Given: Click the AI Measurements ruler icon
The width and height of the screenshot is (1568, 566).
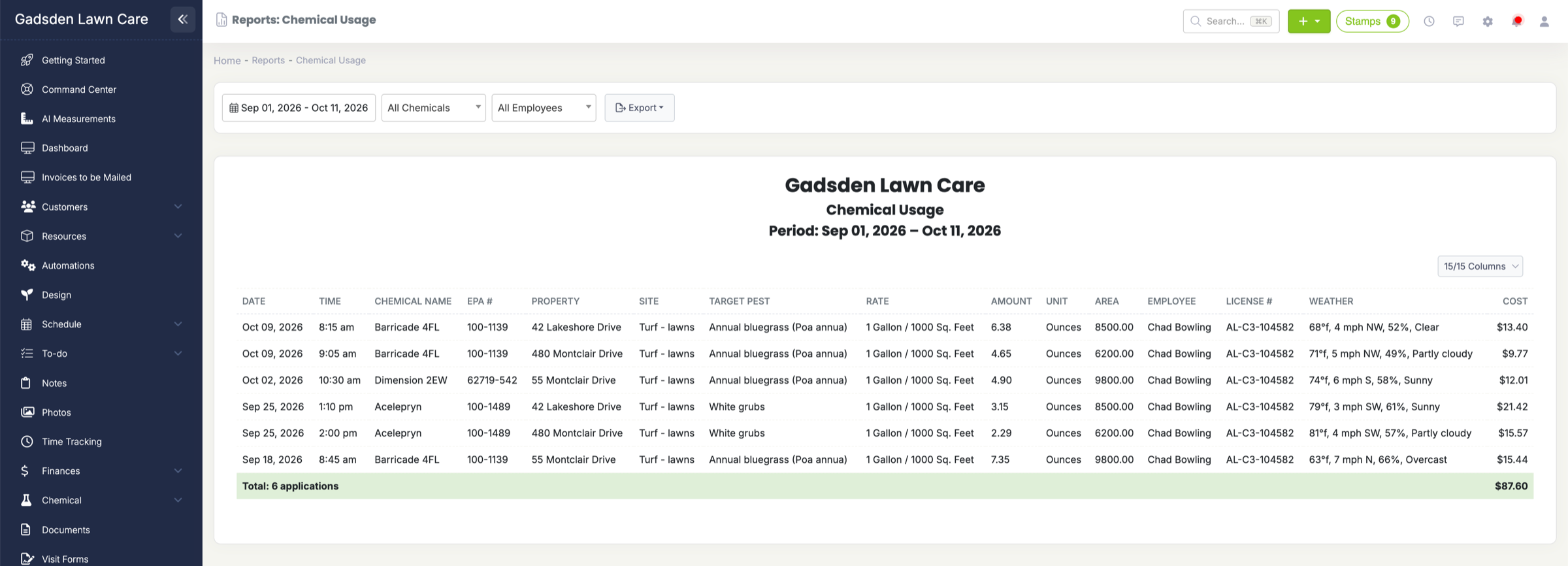Looking at the screenshot, I should [27, 119].
